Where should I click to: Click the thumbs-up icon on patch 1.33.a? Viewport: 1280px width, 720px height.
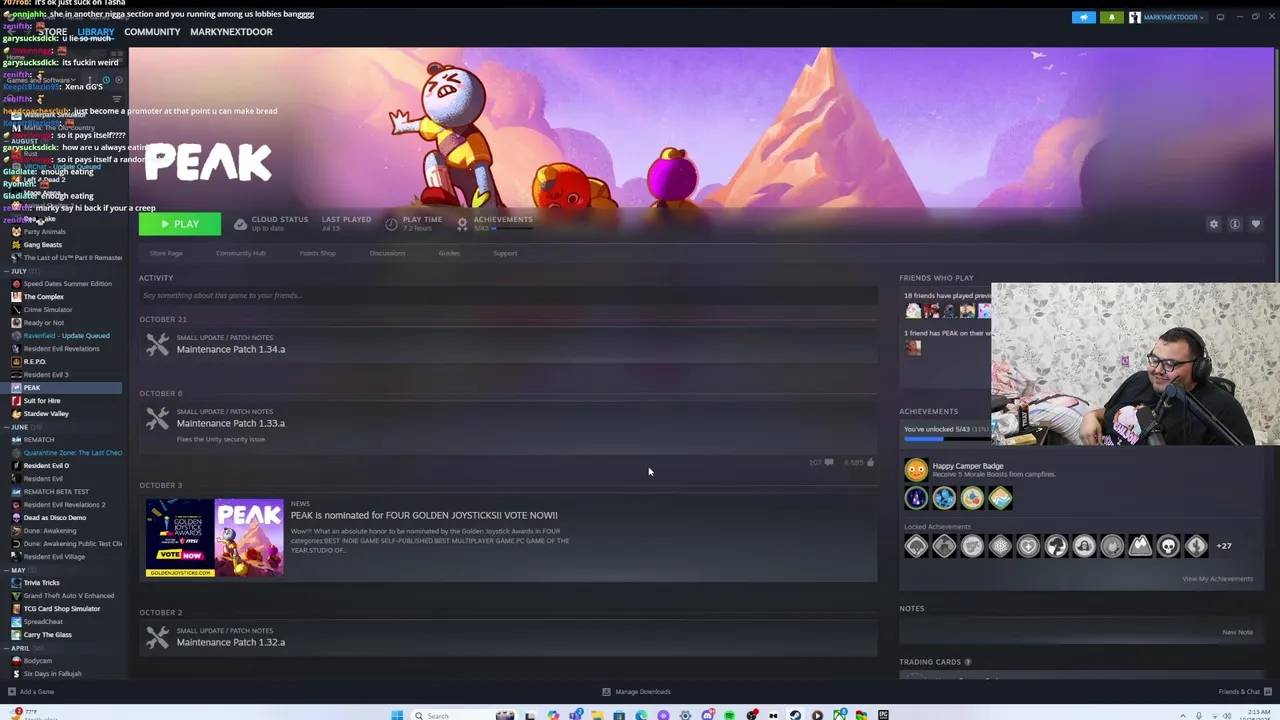pos(870,462)
